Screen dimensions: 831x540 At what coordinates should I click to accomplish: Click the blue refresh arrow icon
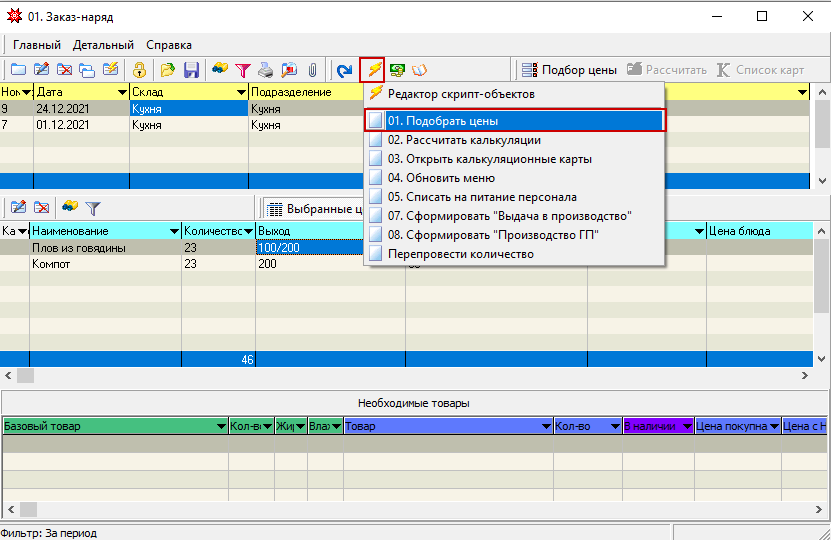[345, 70]
